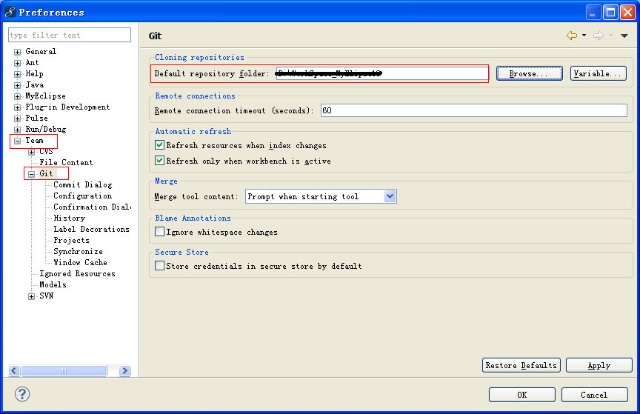Click the type filter text field

[x=69, y=35]
